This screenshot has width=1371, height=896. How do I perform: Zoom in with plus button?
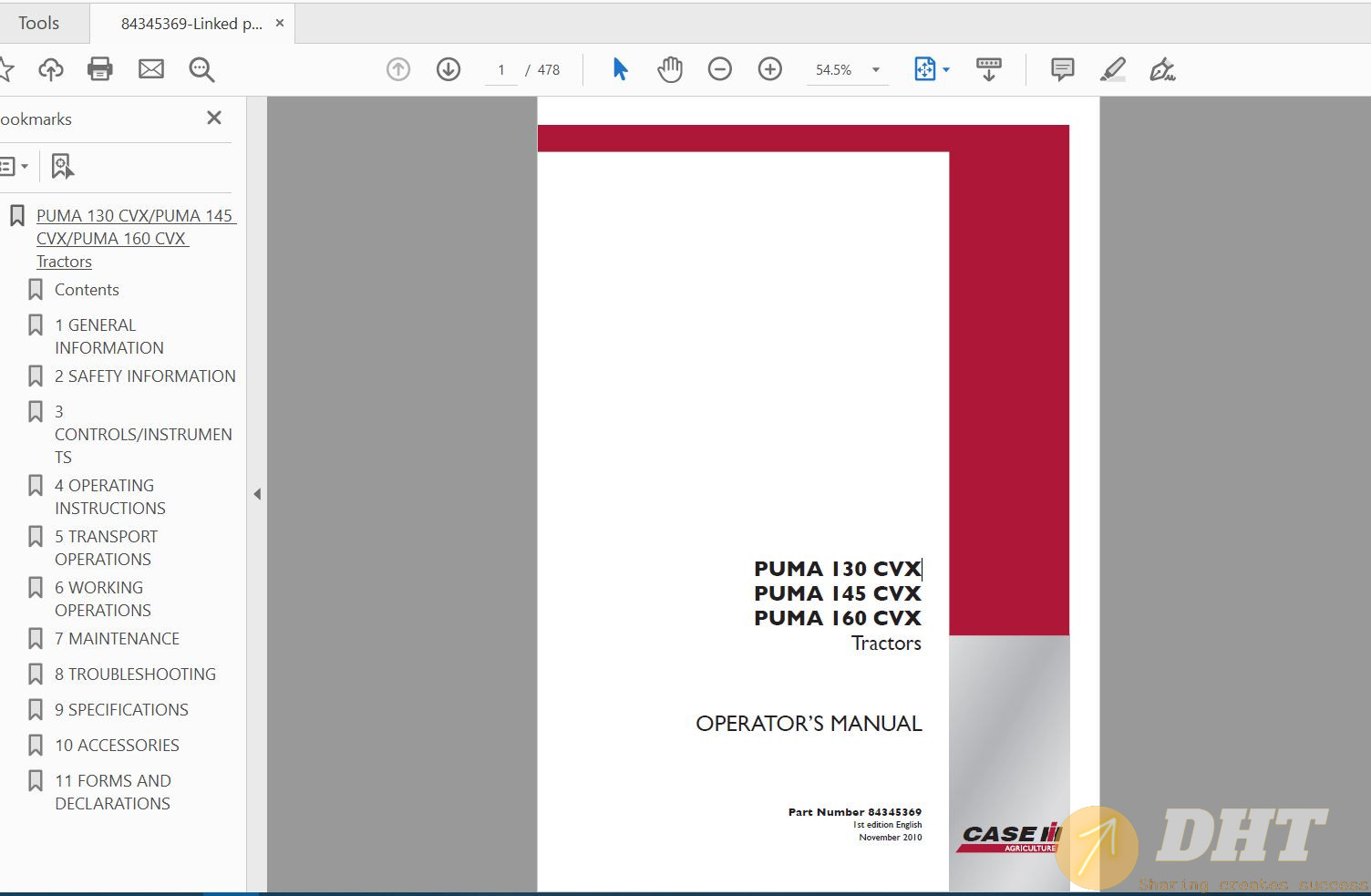[x=770, y=69]
